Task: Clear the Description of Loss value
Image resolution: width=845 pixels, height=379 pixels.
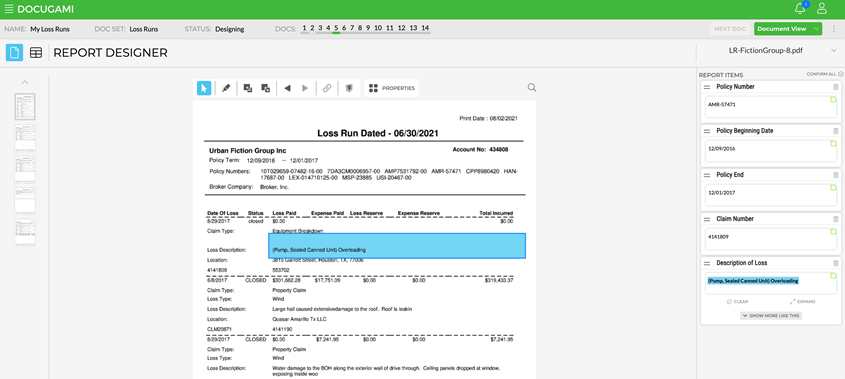Action: click(x=737, y=302)
